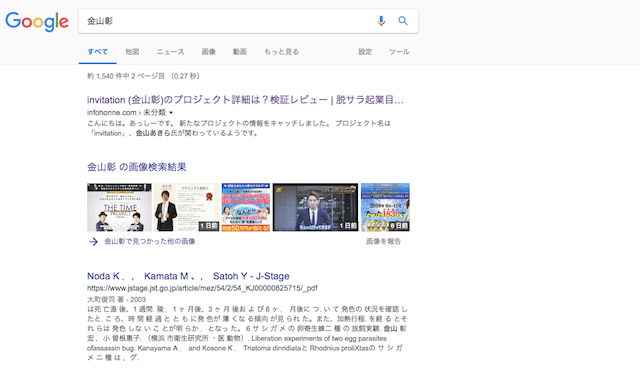Open the Google logo homepage link
The width and height of the screenshot is (640, 371).
click(x=37, y=22)
